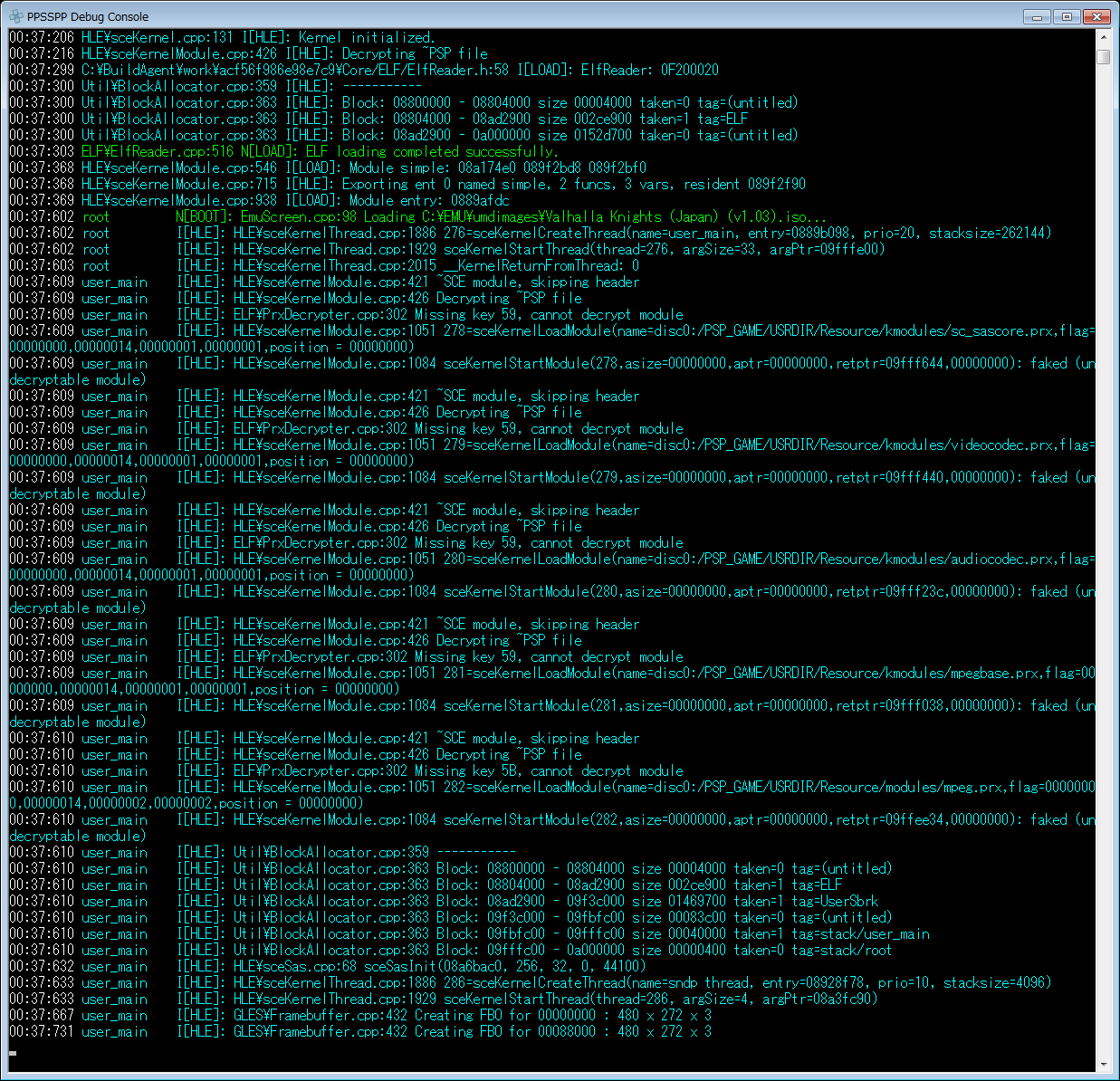Select the green 'ELF loading completed successfully.' line
This screenshot has width=1120, height=1081.
(x=283, y=151)
